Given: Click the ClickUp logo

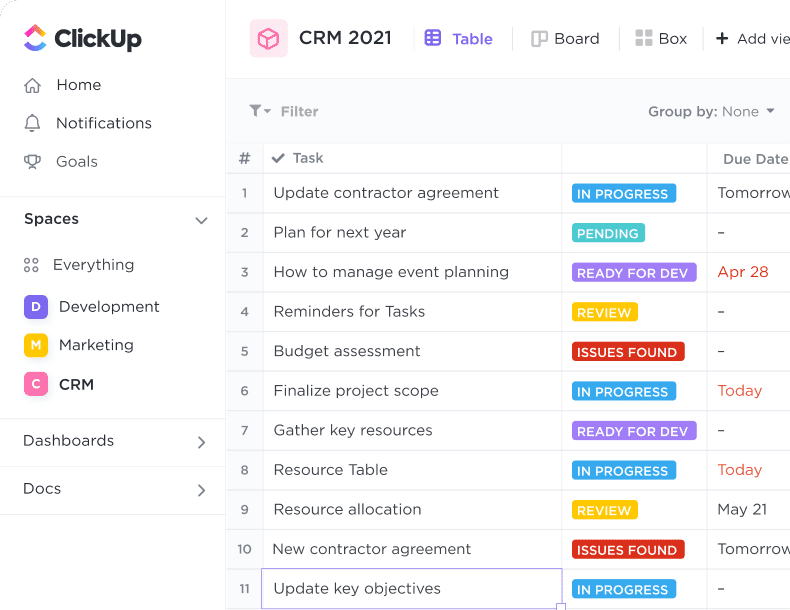Looking at the screenshot, I should (x=83, y=38).
